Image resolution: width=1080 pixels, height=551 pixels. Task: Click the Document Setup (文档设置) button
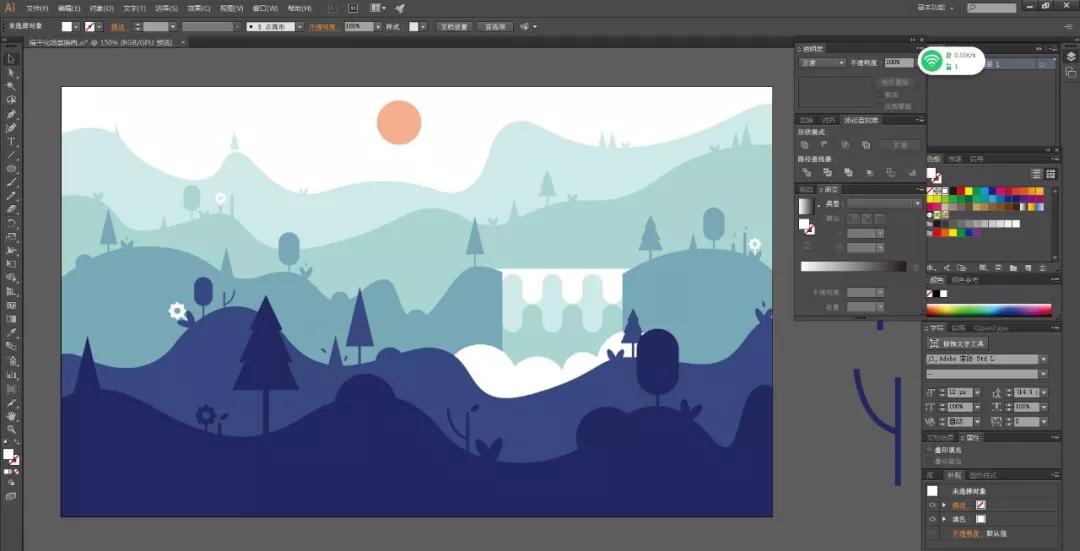click(x=456, y=27)
